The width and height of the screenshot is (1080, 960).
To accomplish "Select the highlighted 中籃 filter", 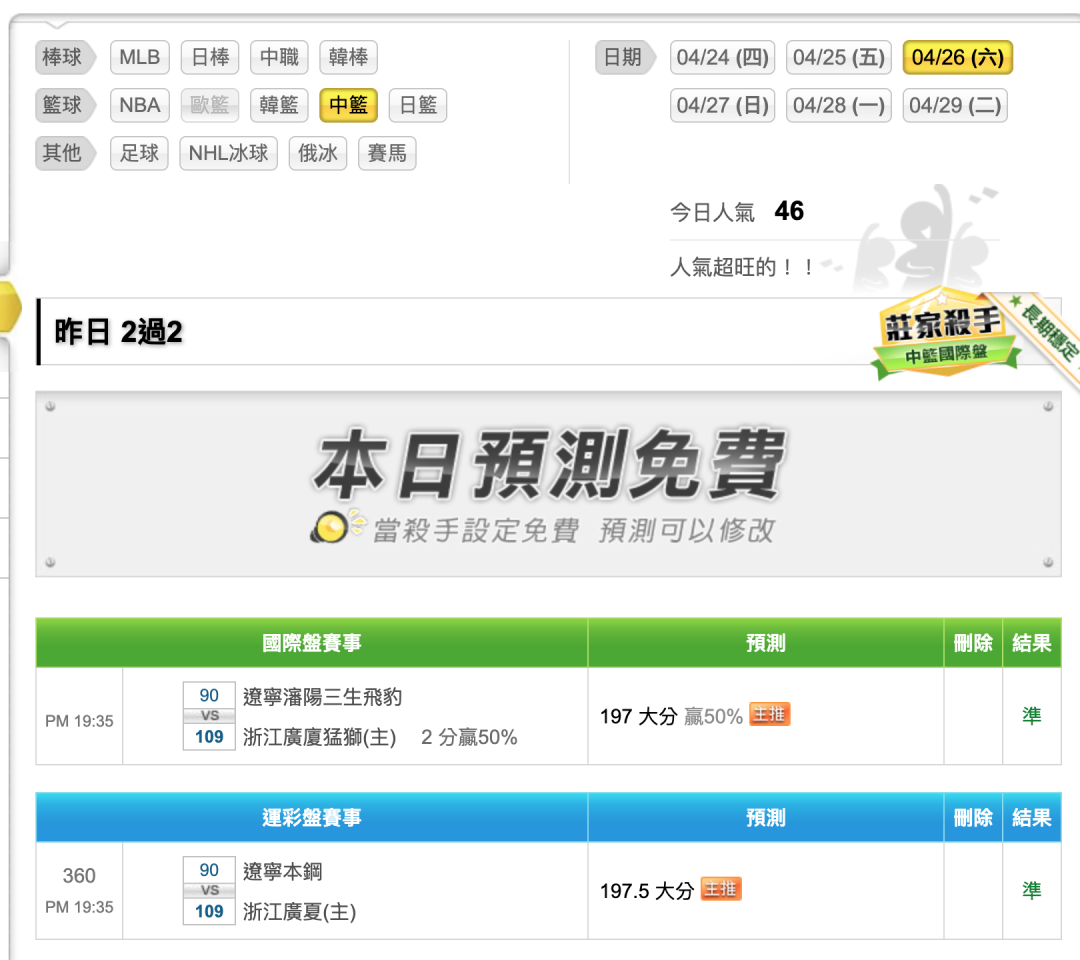I will point(348,105).
